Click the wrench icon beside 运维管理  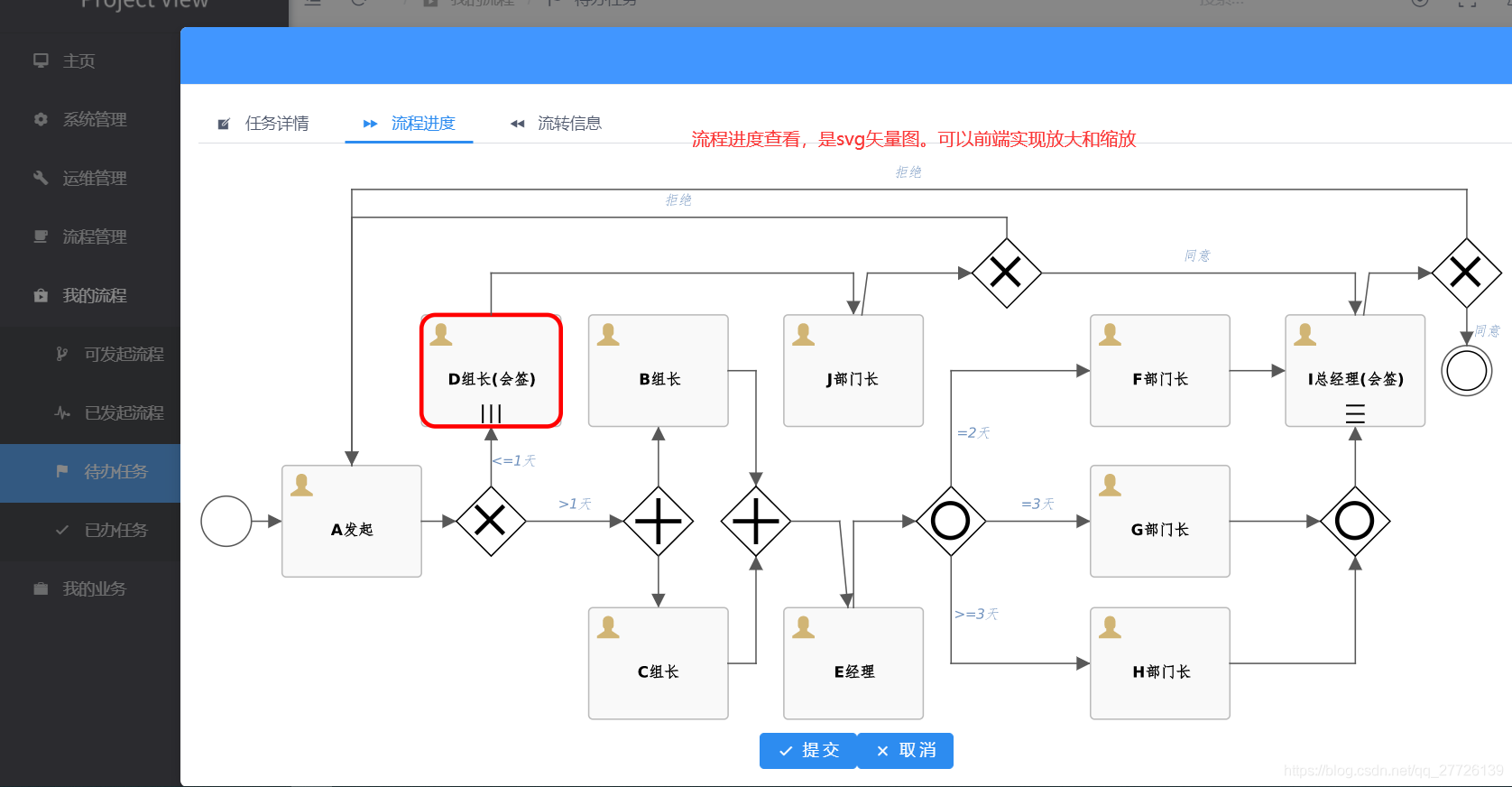pyautogui.click(x=41, y=178)
